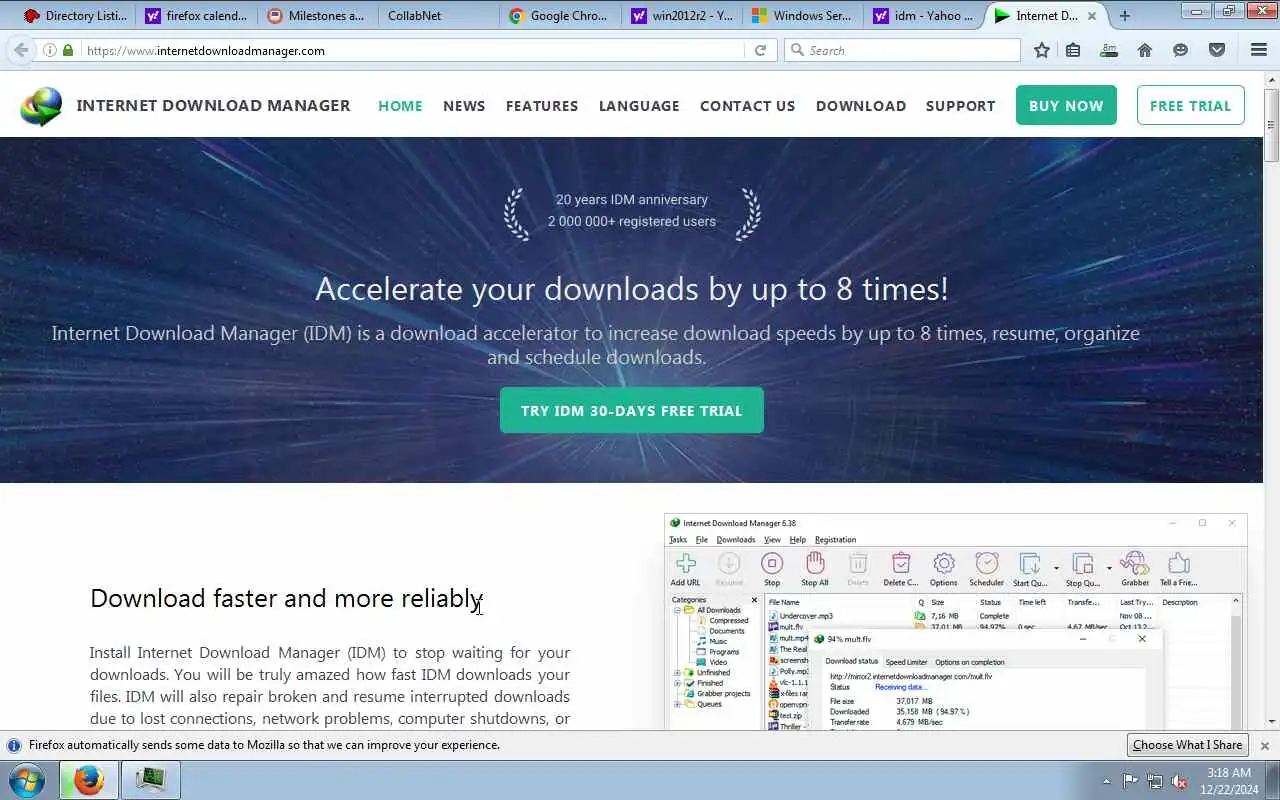Open the CONTACT US page
Image resolution: width=1280 pixels, height=800 pixels.
[748, 106]
